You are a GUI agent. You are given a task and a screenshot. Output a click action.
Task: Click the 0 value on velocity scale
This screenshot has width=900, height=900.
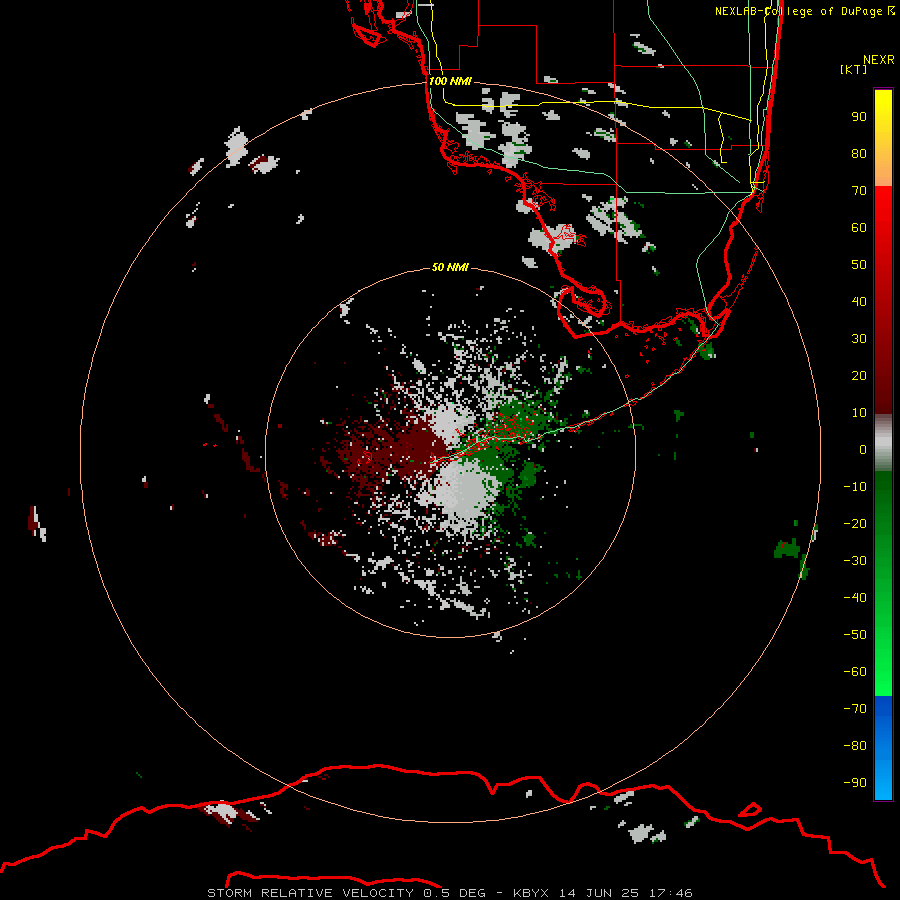pyautogui.click(x=863, y=450)
